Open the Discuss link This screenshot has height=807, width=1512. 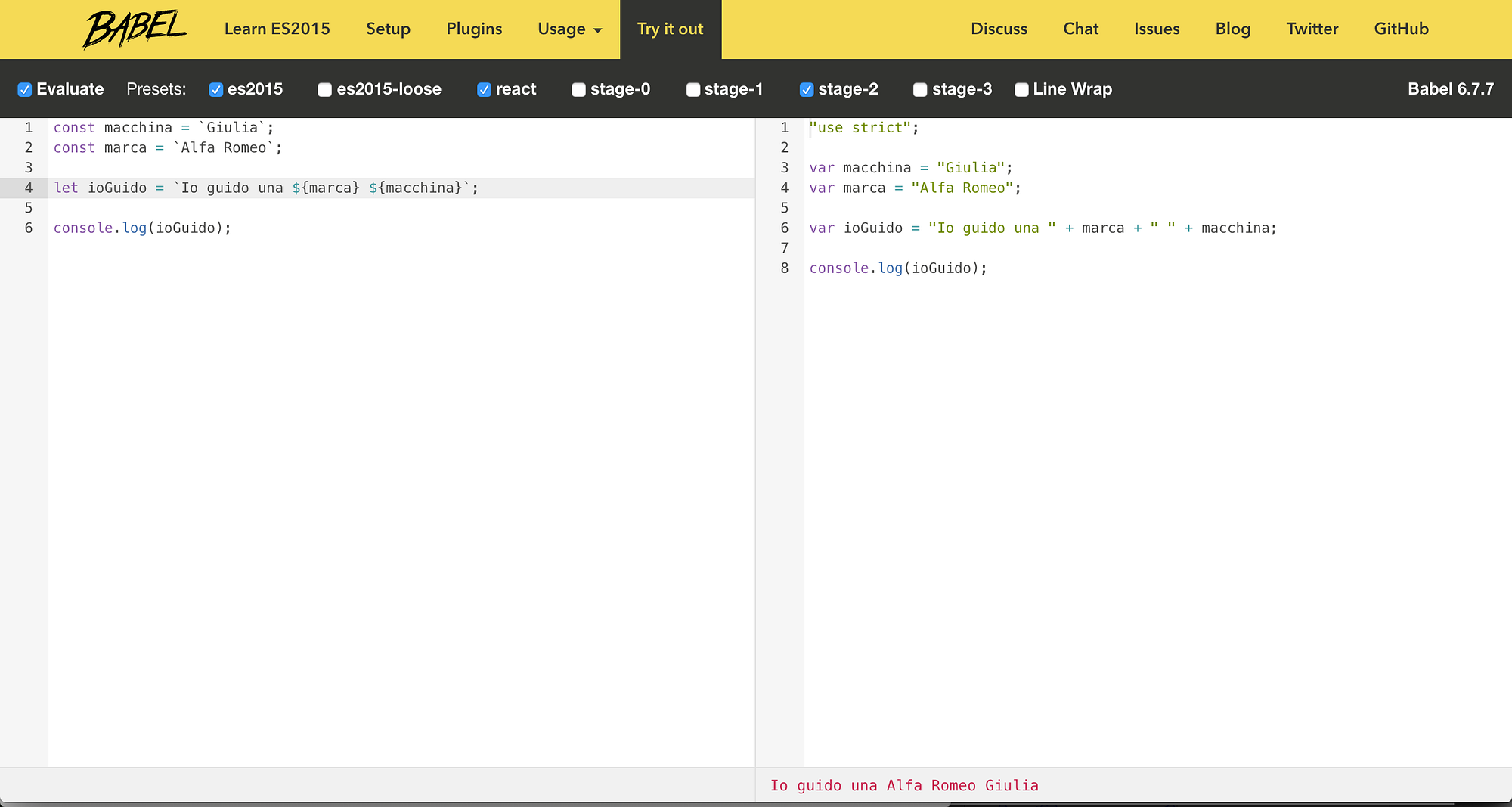999,29
